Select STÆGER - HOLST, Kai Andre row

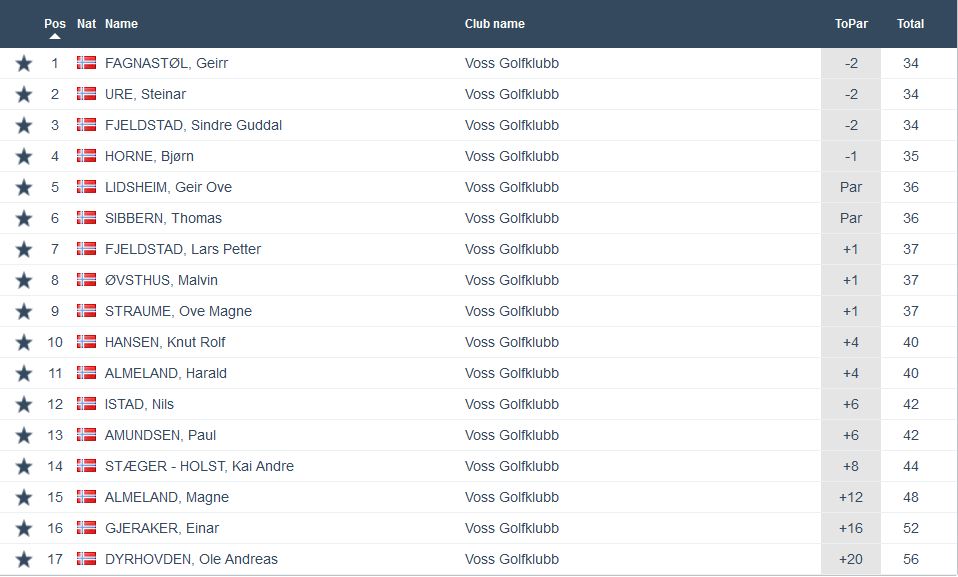pyautogui.click(x=199, y=466)
